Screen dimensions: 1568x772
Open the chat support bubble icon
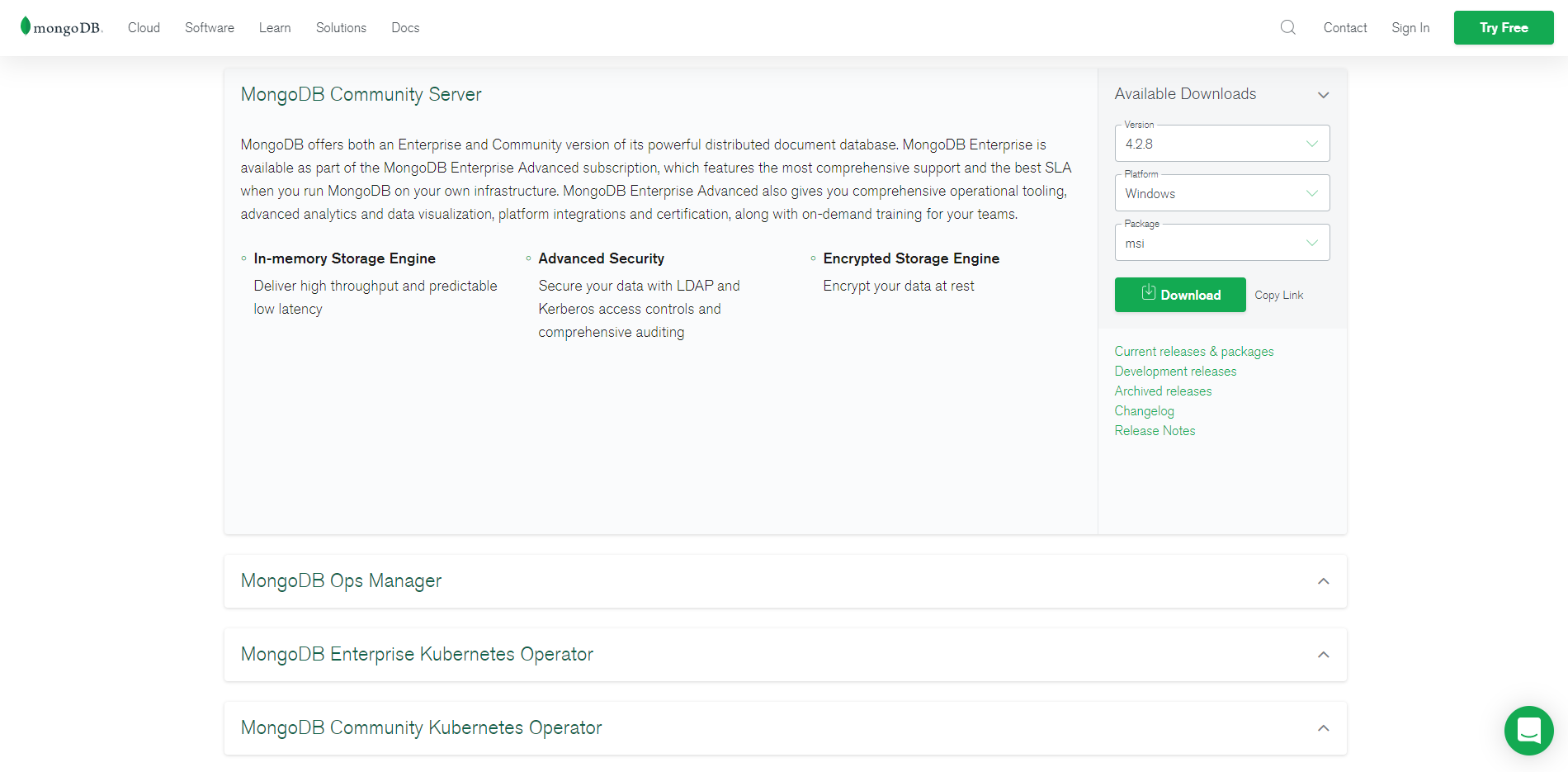point(1528,730)
